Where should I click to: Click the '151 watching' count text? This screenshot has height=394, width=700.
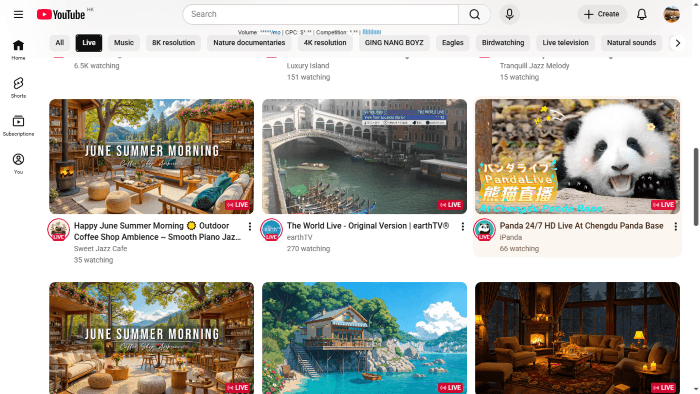pyautogui.click(x=308, y=77)
